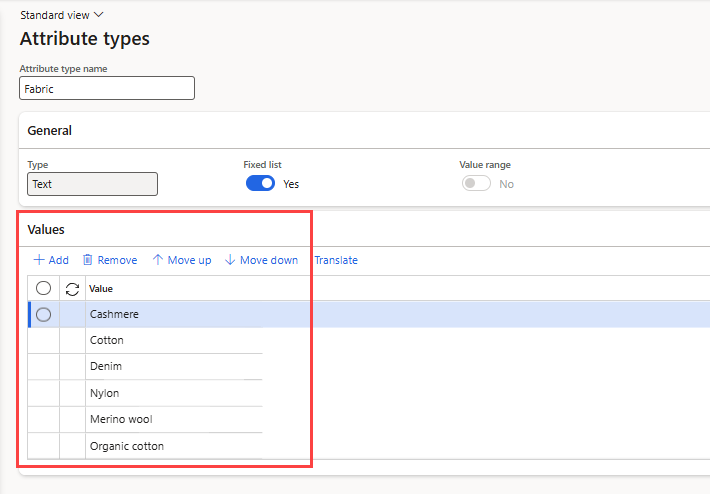
Task: Select the Merino wool value row
Action: point(121,419)
